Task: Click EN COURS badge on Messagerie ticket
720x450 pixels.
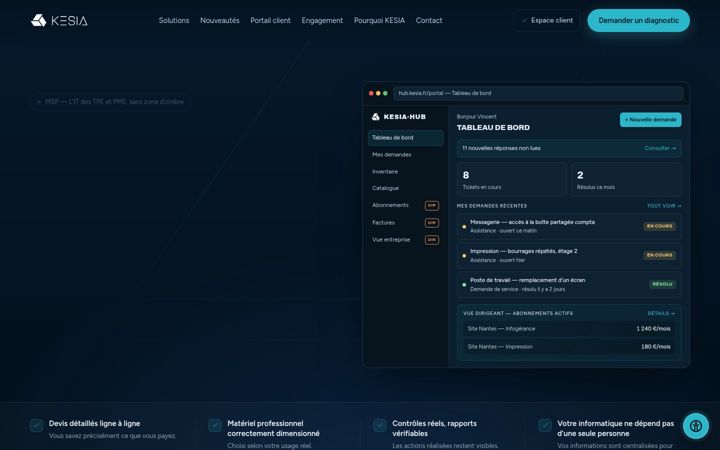Action: click(659, 226)
